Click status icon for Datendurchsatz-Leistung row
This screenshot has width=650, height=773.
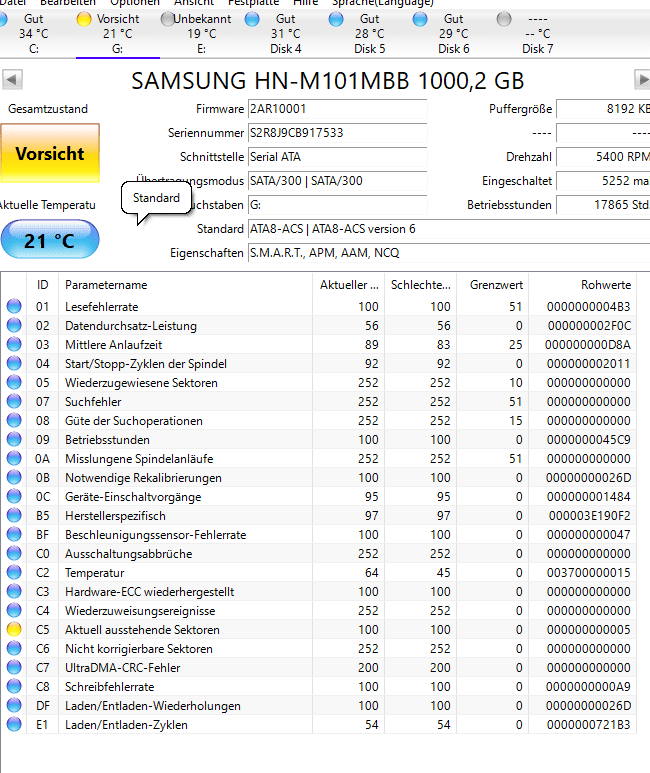coord(14,325)
